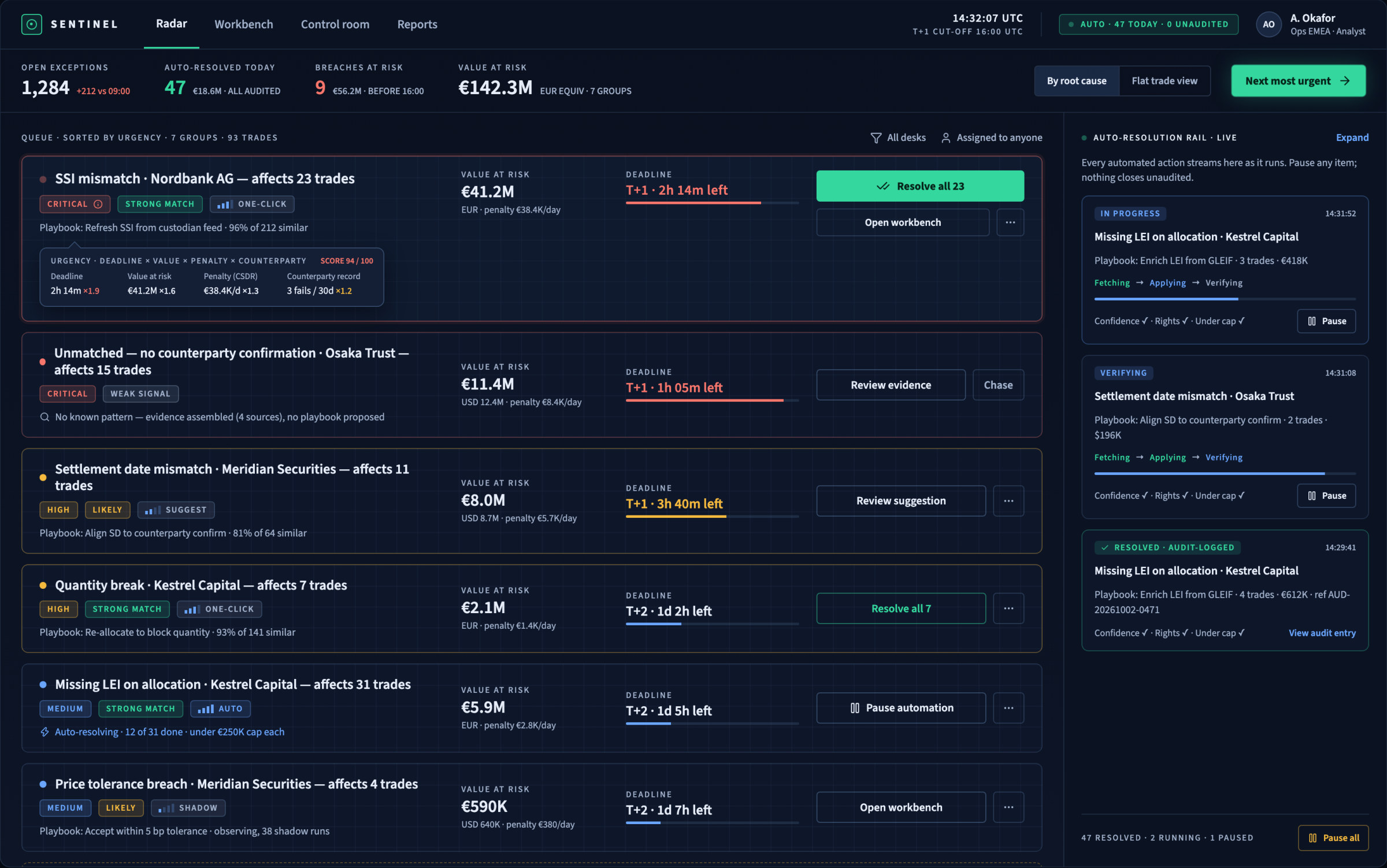Open the Radar tab
1387x868 pixels.
pyautogui.click(x=171, y=24)
